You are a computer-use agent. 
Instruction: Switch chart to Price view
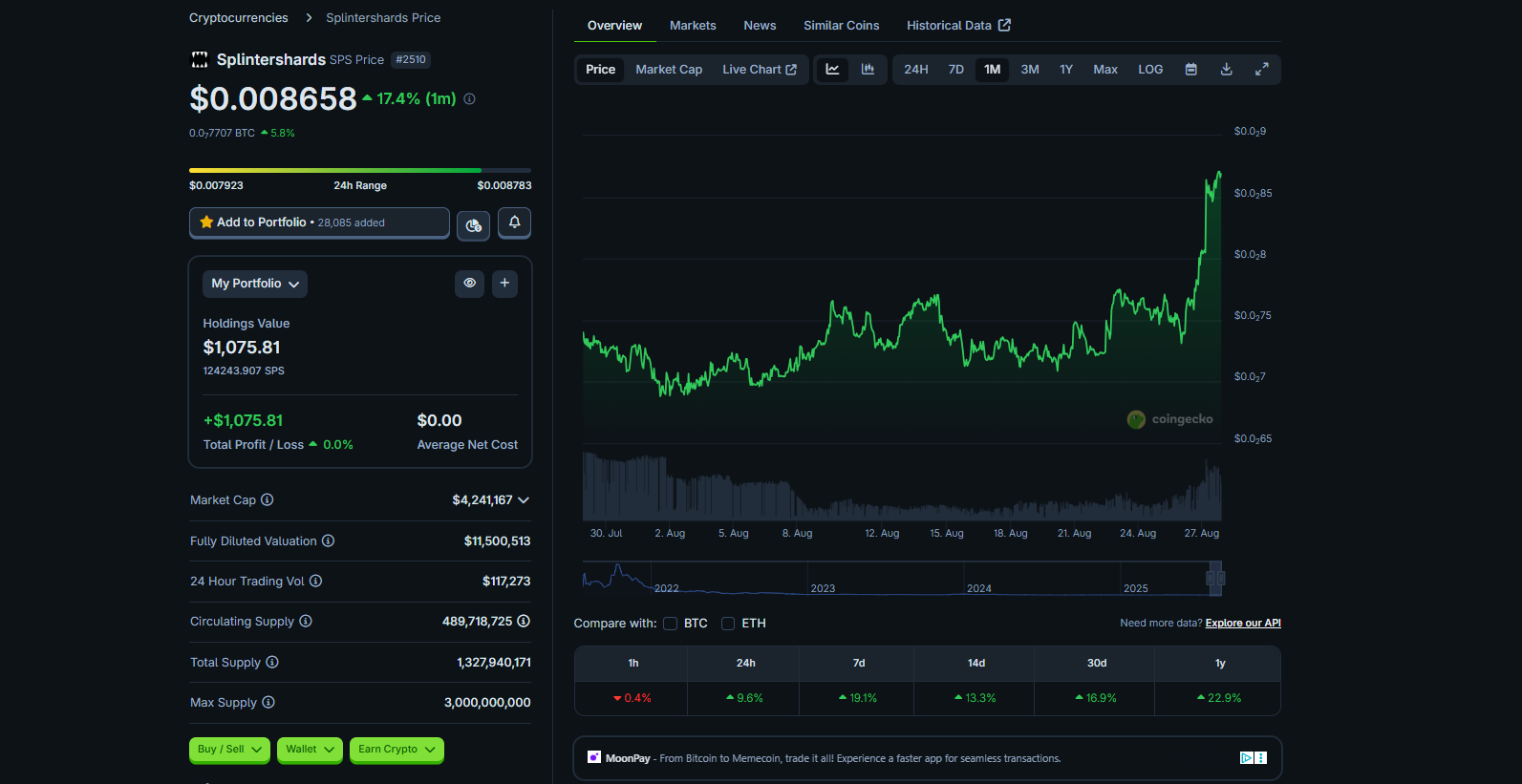600,70
